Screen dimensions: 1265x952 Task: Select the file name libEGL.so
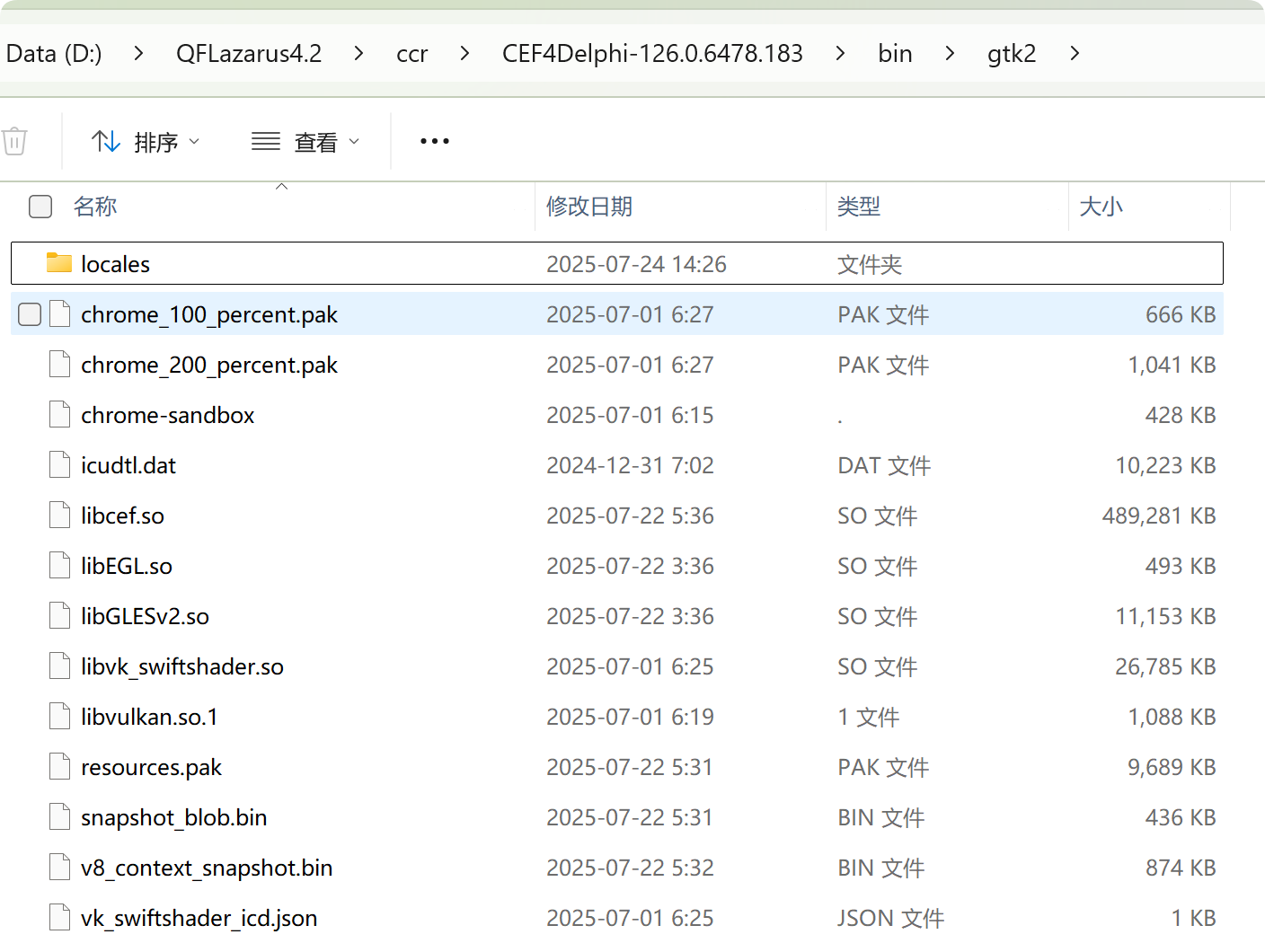(x=127, y=566)
